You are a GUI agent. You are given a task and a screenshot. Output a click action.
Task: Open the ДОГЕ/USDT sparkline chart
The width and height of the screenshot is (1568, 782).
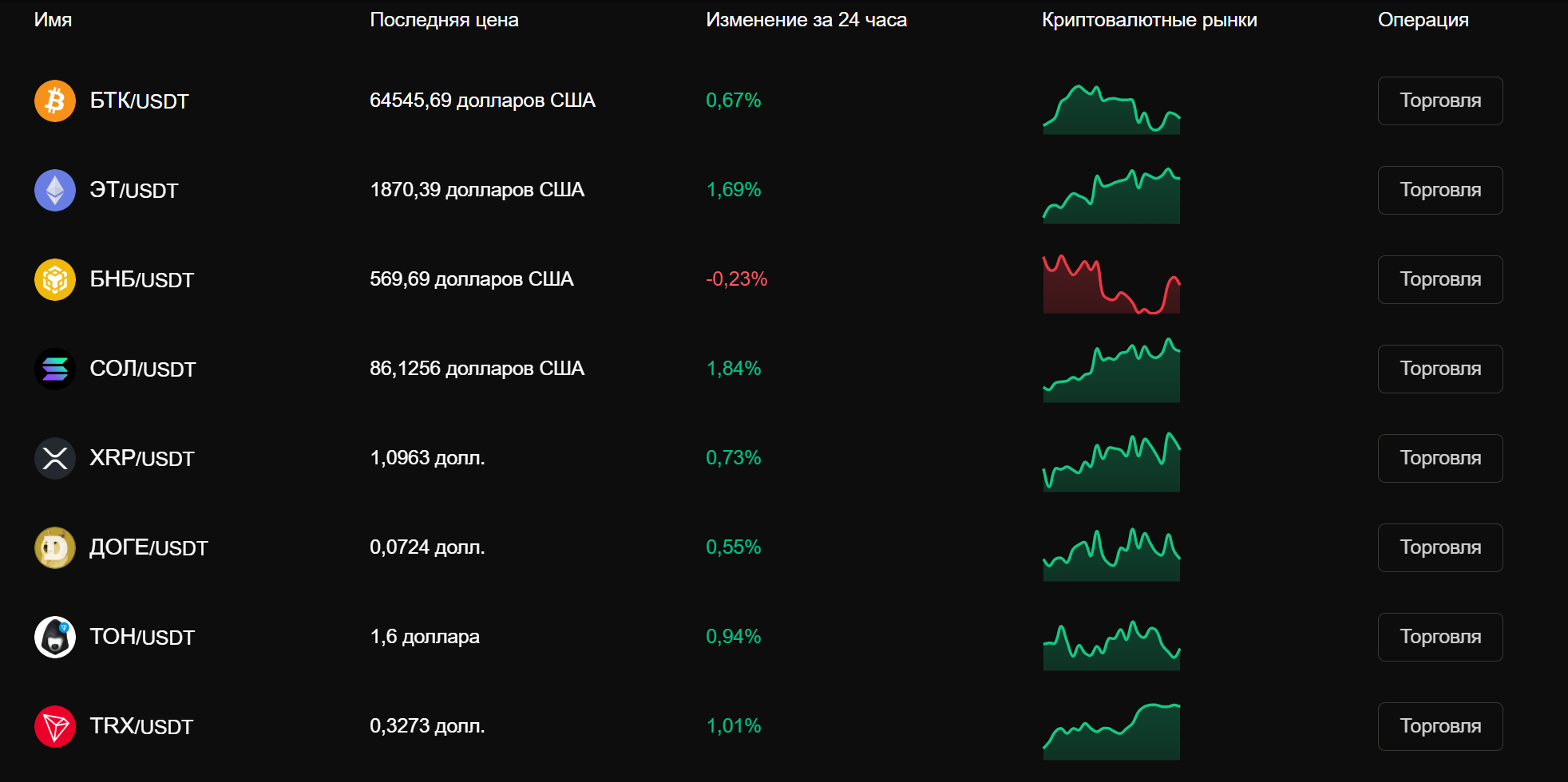1111,554
